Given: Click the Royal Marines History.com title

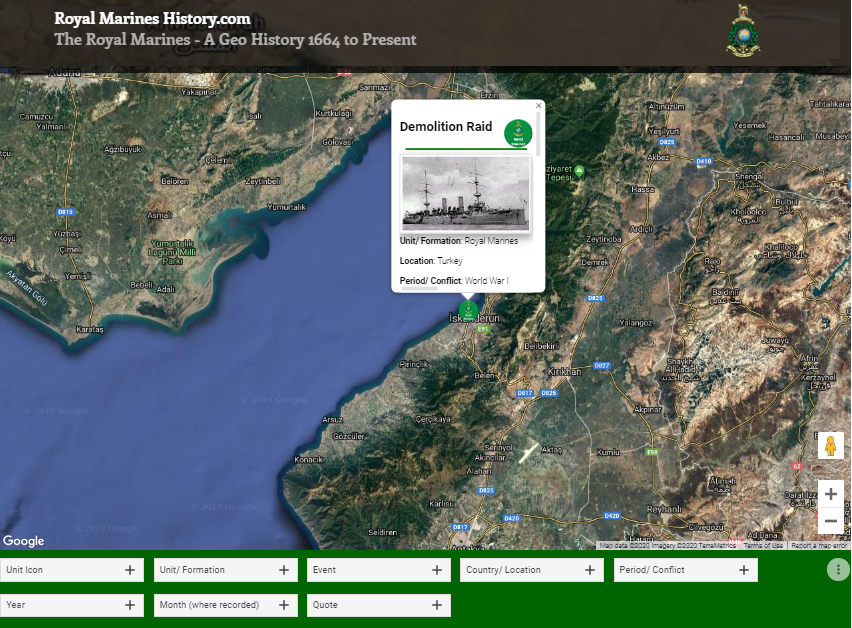Looking at the screenshot, I should point(152,18).
